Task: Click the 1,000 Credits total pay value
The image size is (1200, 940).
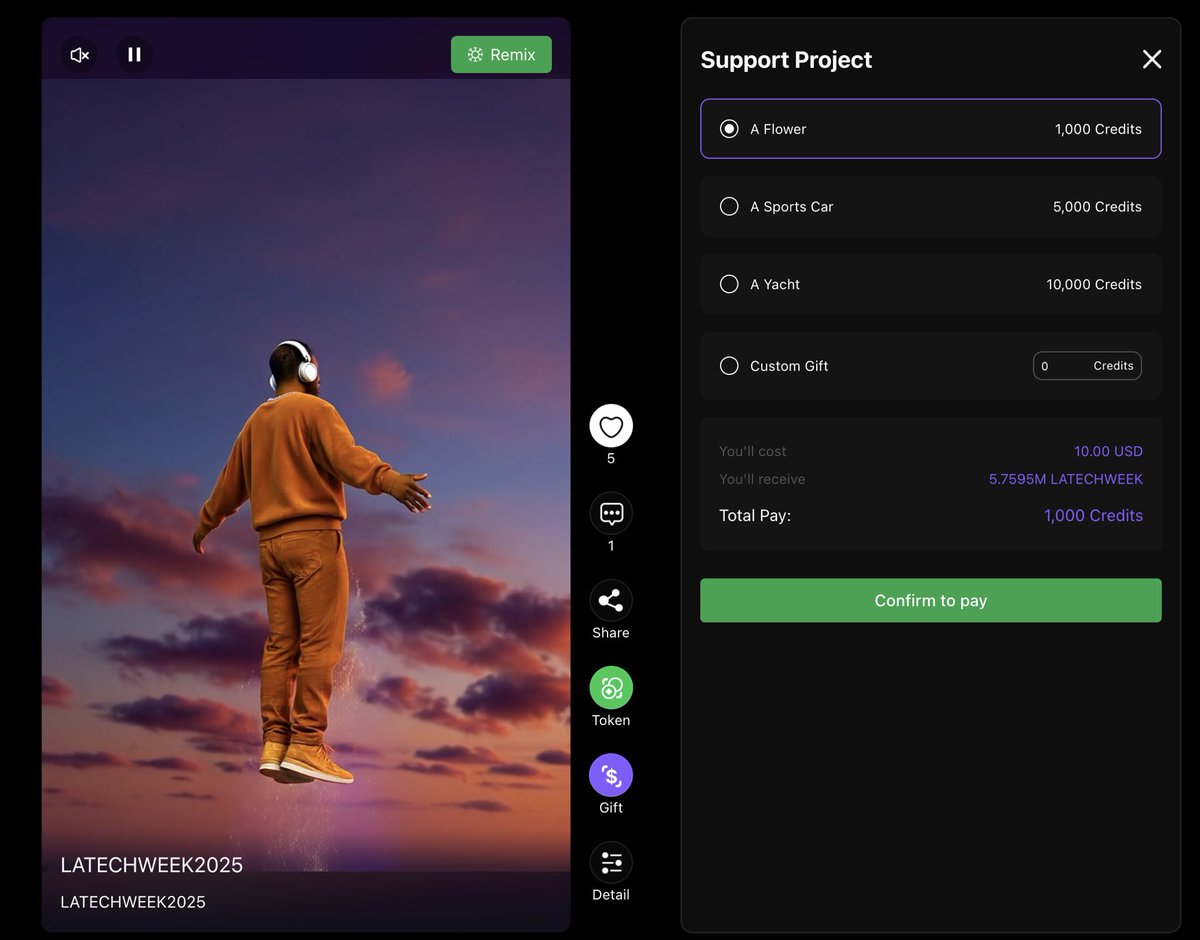Action: tap(1093, 515)
